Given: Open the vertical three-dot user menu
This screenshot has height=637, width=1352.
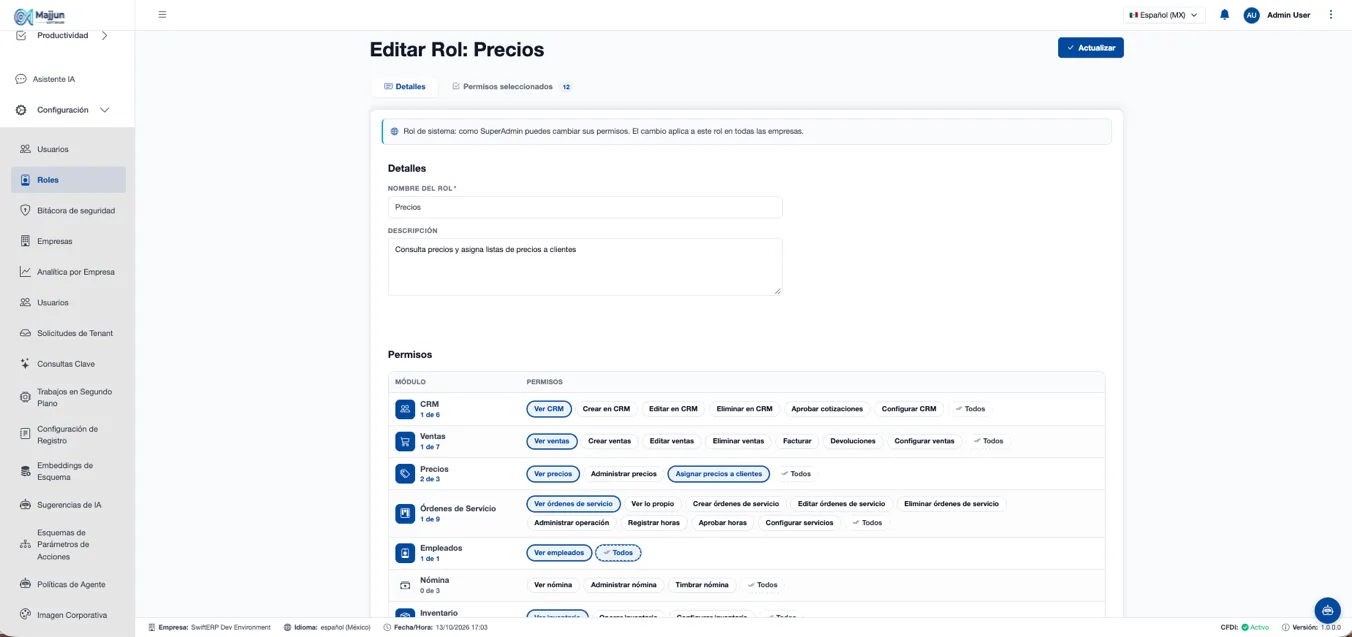Looking at the screenshot, I should coord(1330,15).
